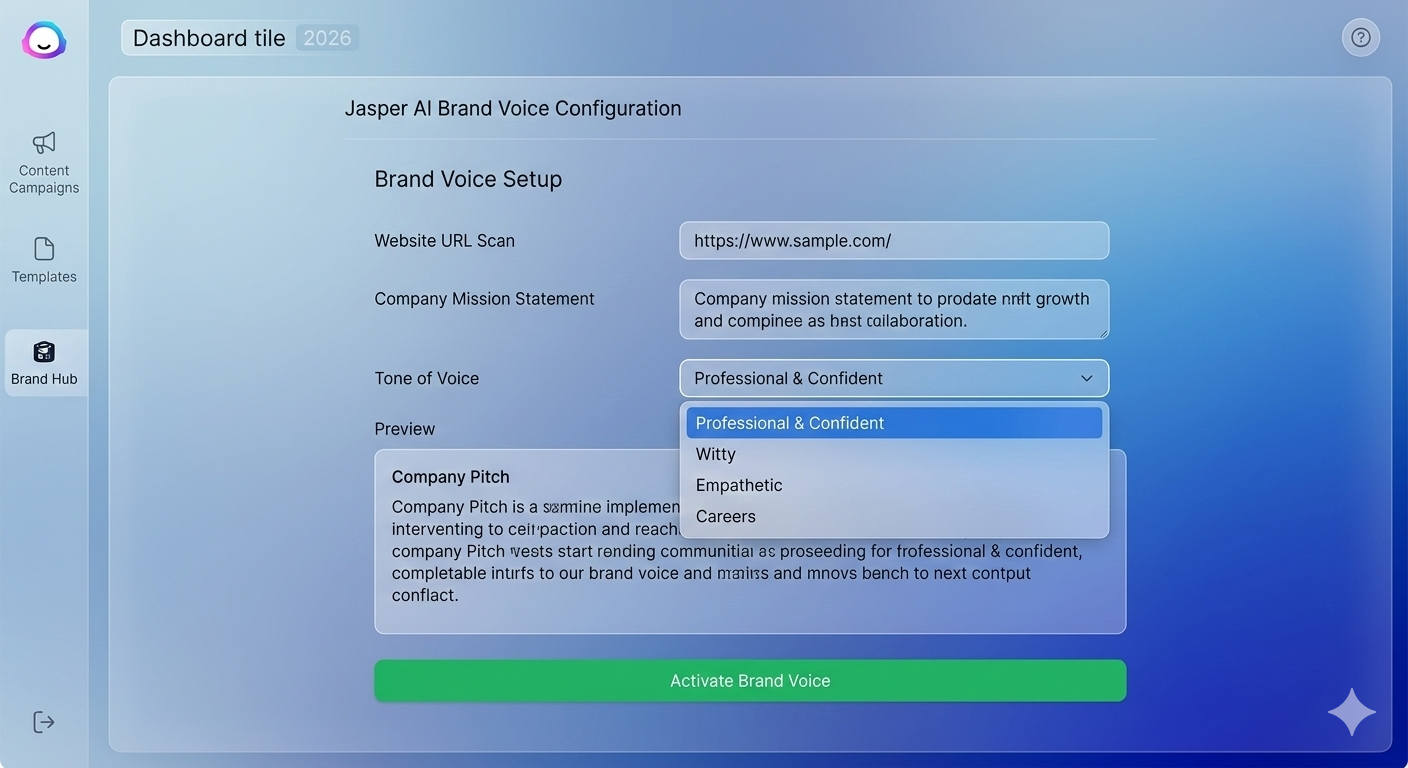Choose the Careers tone option
The width and height of the screenshot is (1408, 768).
(x=894, y=516)
